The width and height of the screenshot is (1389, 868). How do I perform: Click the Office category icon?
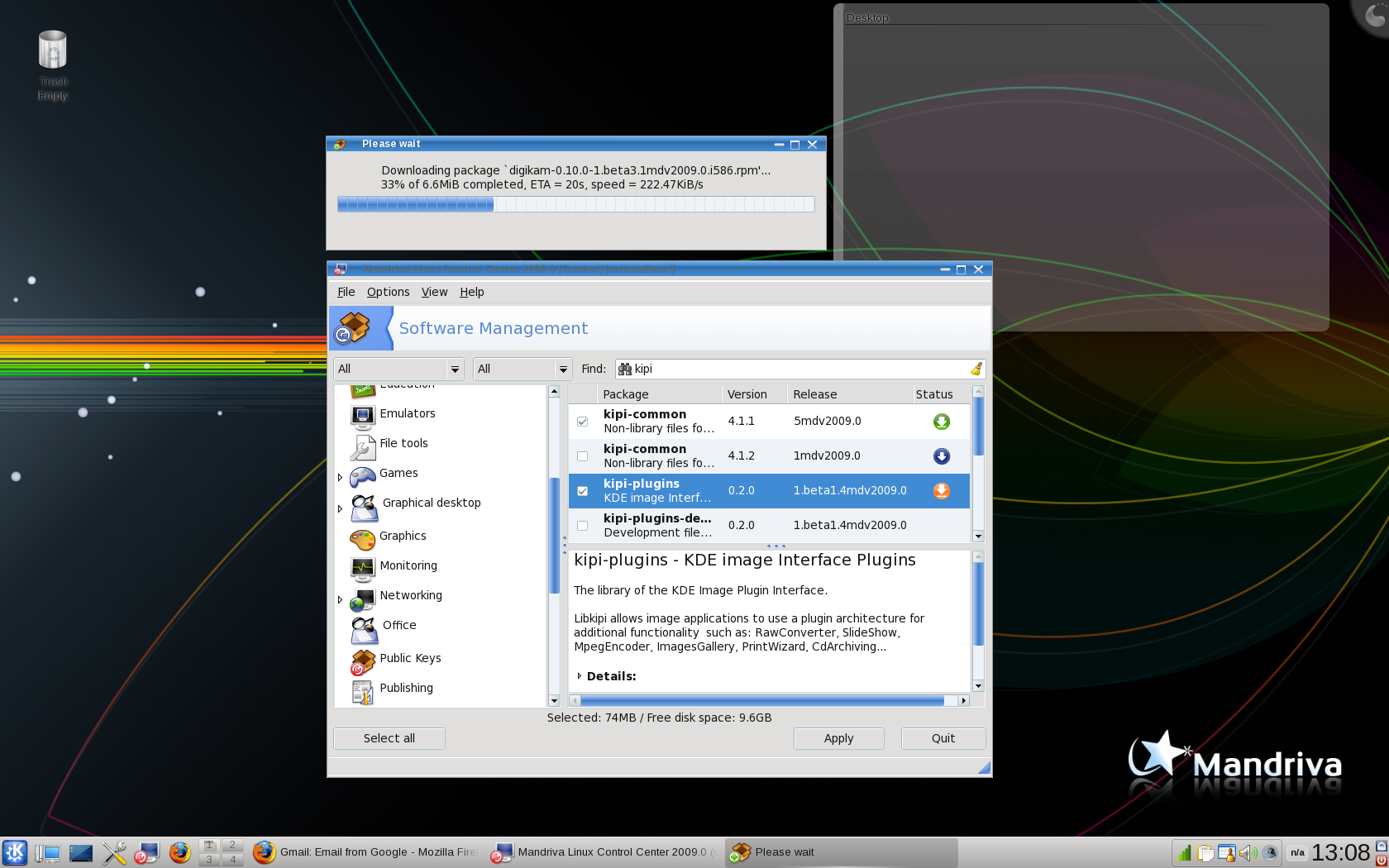[x=364, y=630]
